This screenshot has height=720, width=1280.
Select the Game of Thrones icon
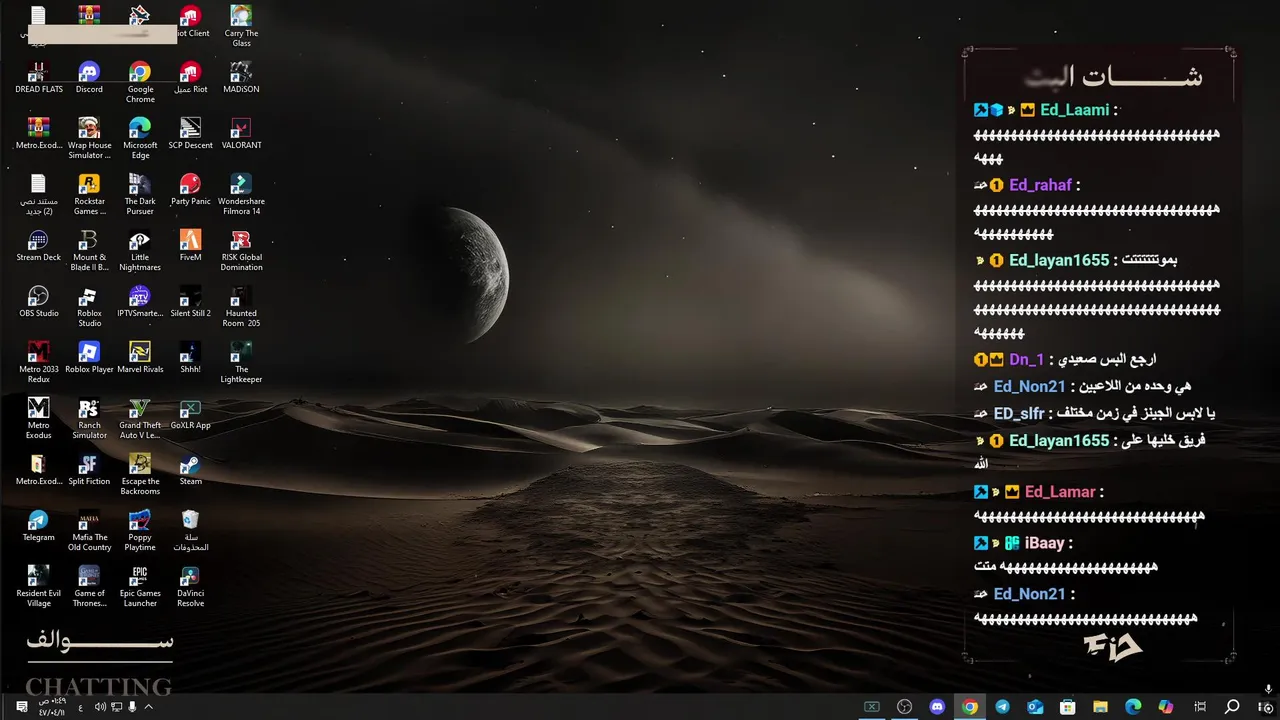[89, 586]
